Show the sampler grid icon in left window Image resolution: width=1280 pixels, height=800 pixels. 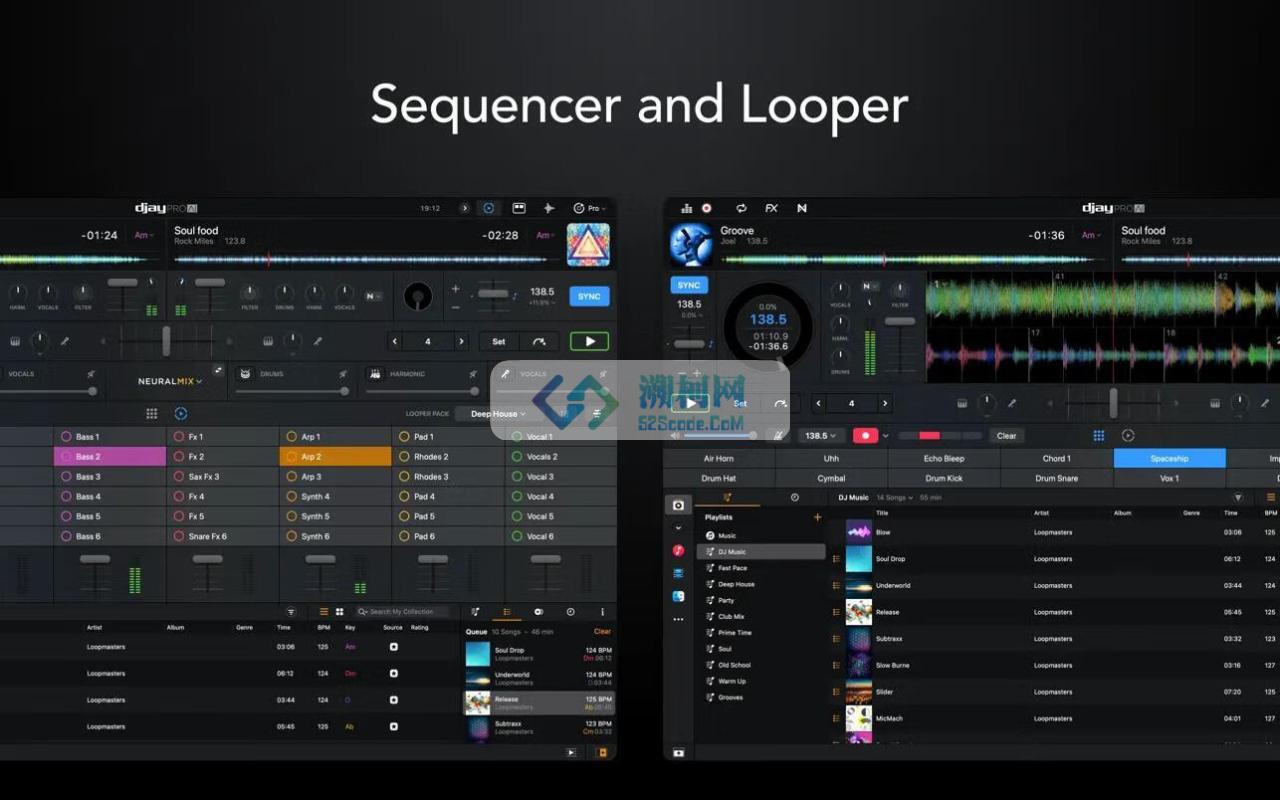[x=152, y=413]
